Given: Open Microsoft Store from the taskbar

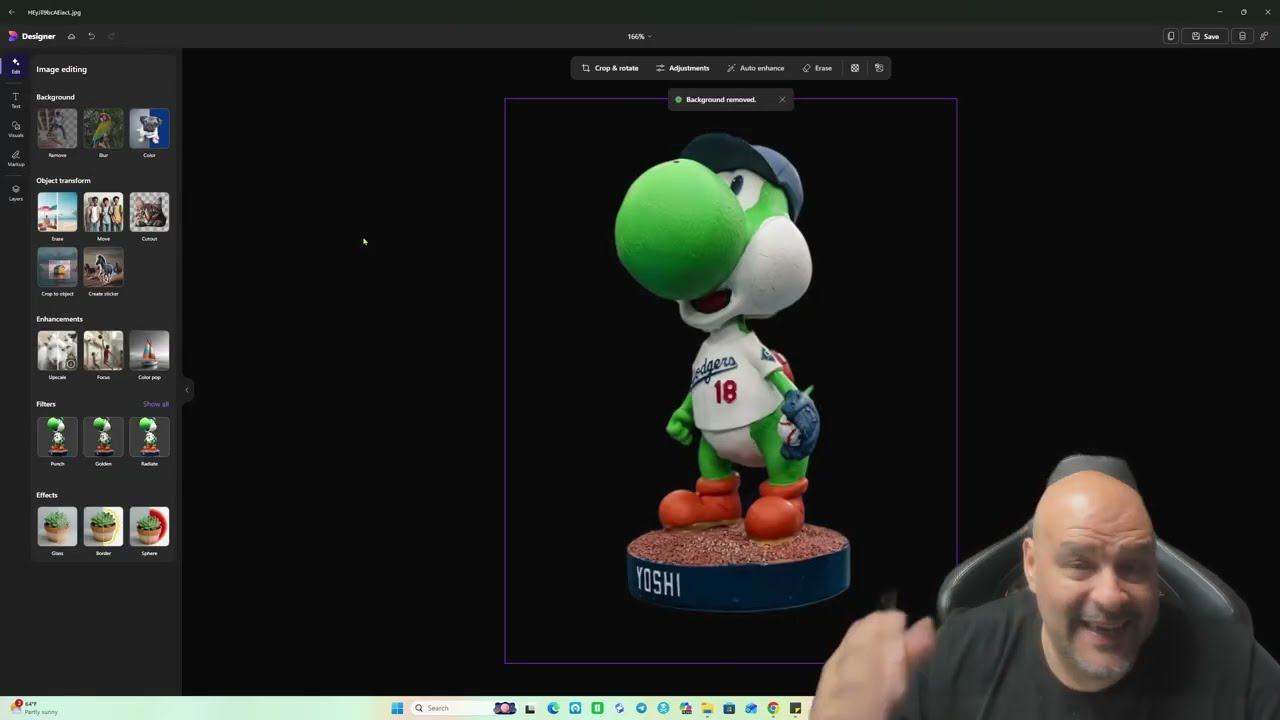Looking at the screenshot, I should [x=729, y=708].
